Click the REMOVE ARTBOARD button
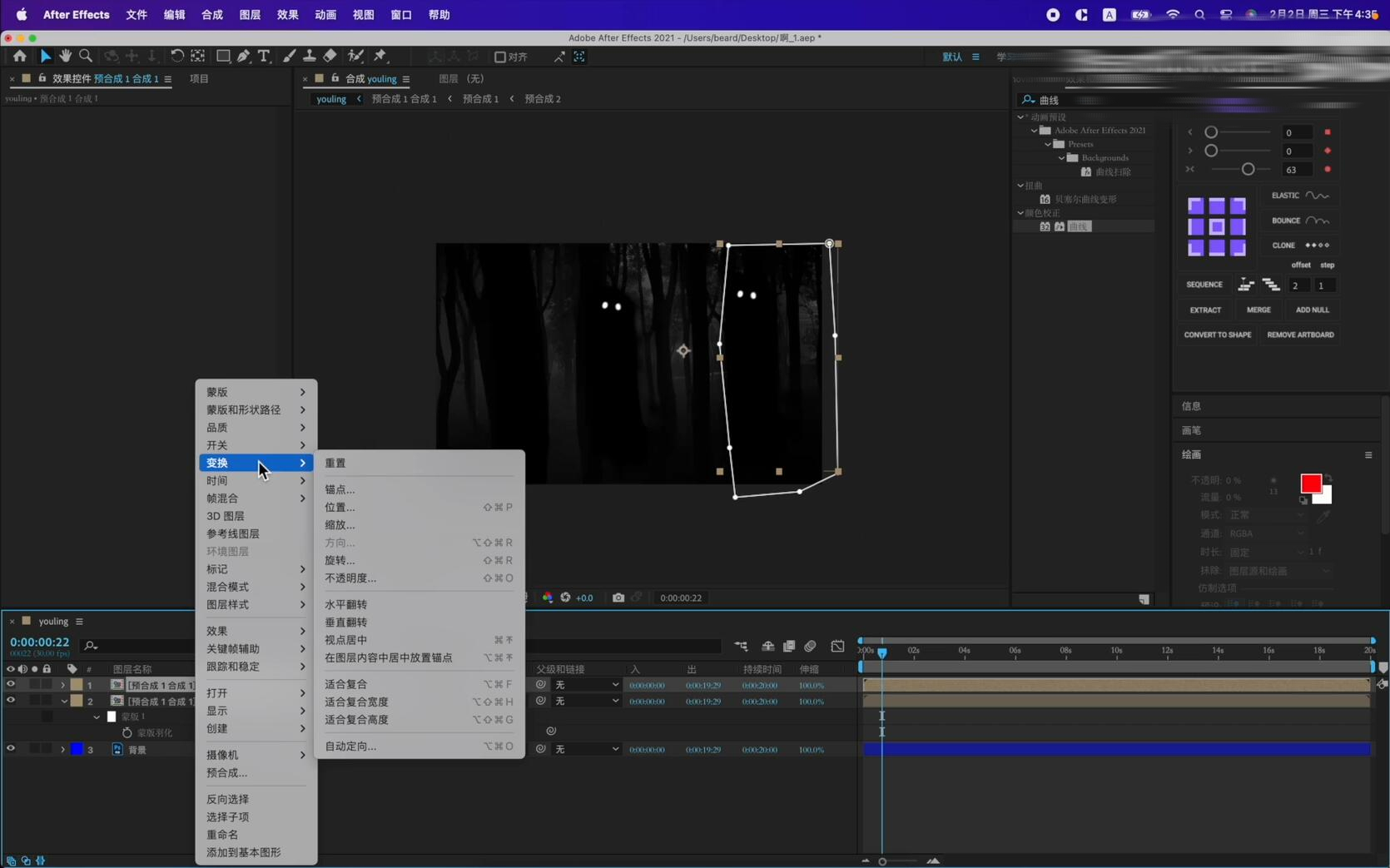This screenshot has width=1390, height=868. pos(1300,335)
